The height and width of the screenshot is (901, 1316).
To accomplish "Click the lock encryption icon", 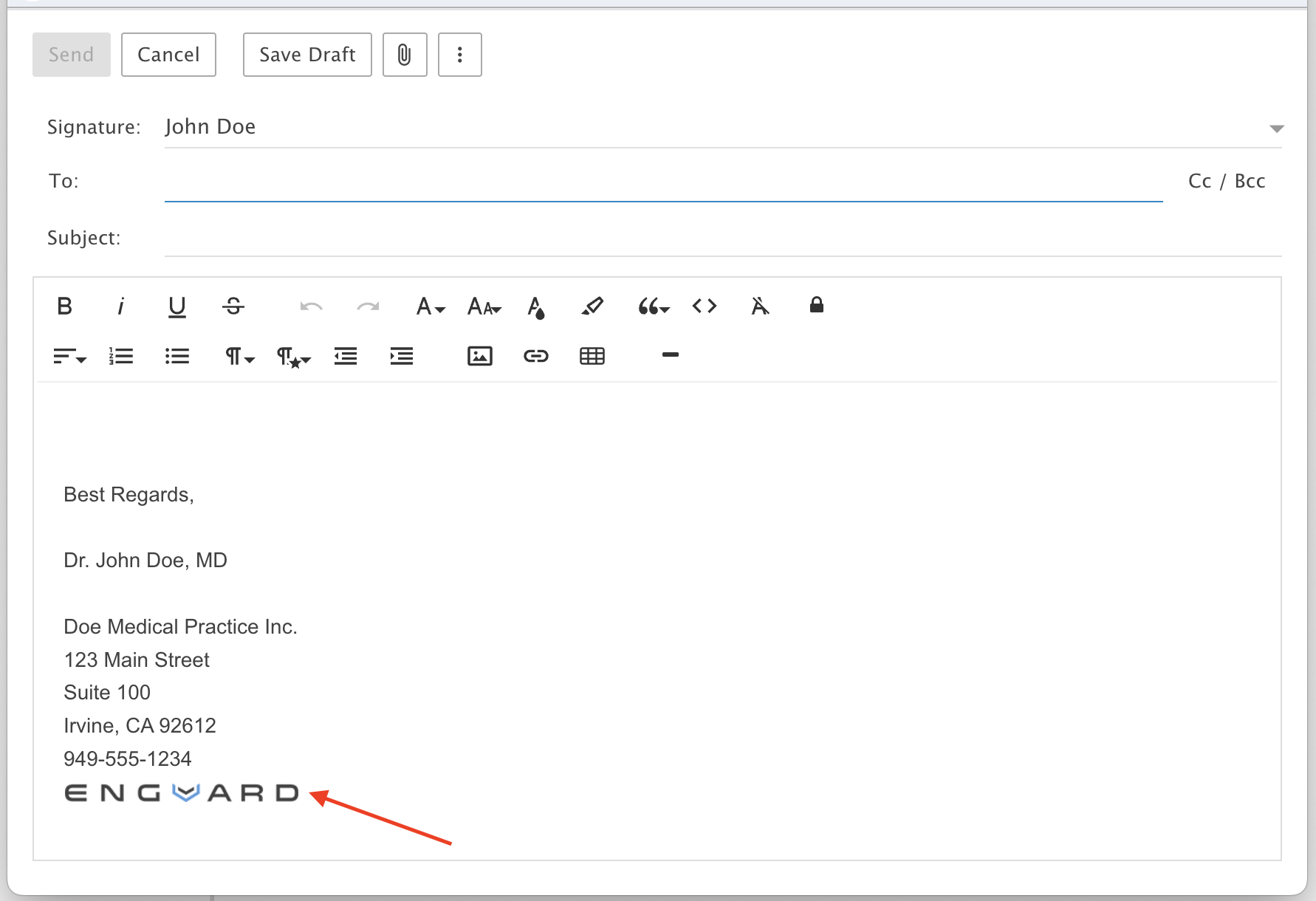I will pyautogui.click(x=816, y=305).
